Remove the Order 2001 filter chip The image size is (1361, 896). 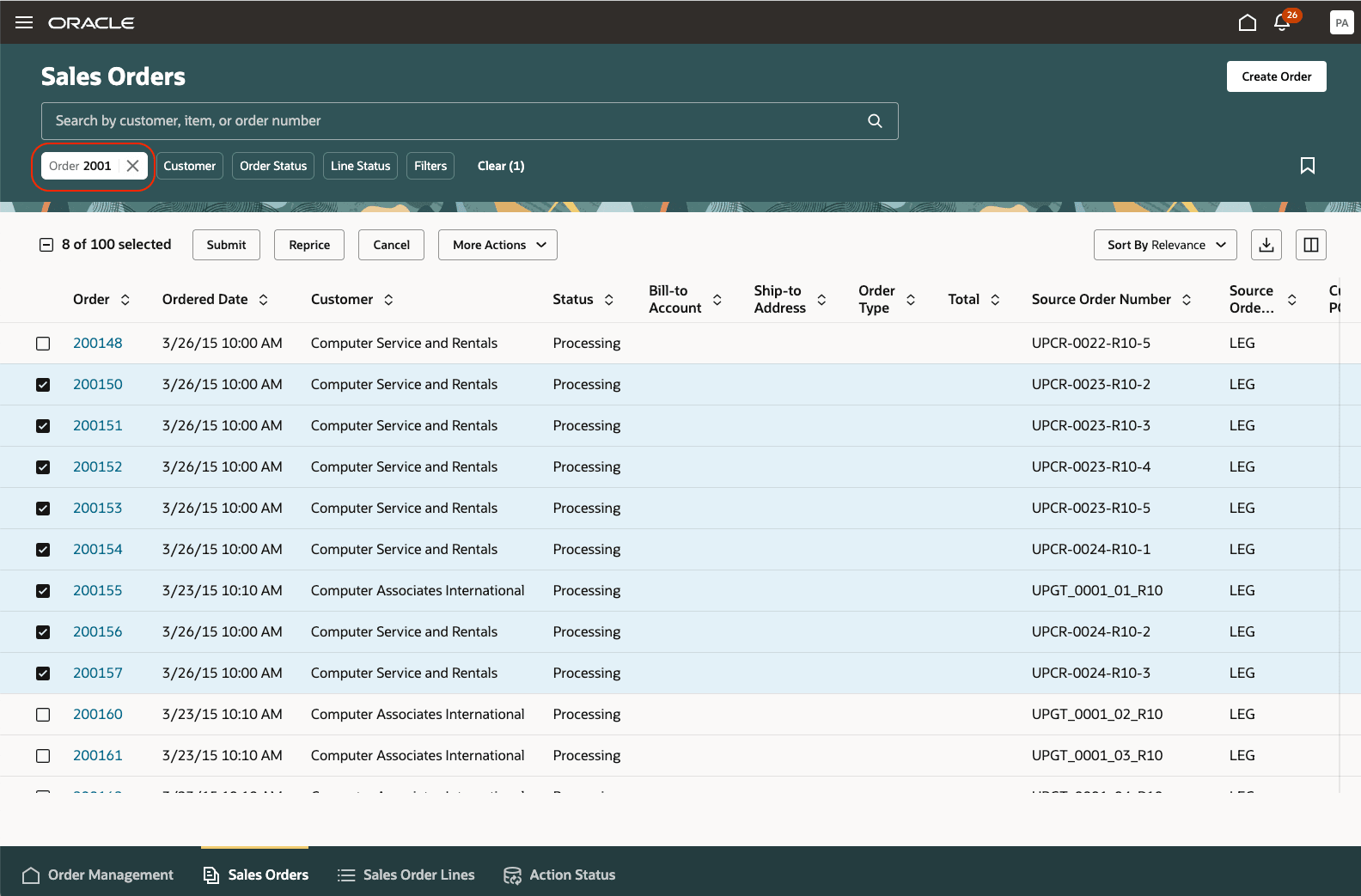point(132,166)
